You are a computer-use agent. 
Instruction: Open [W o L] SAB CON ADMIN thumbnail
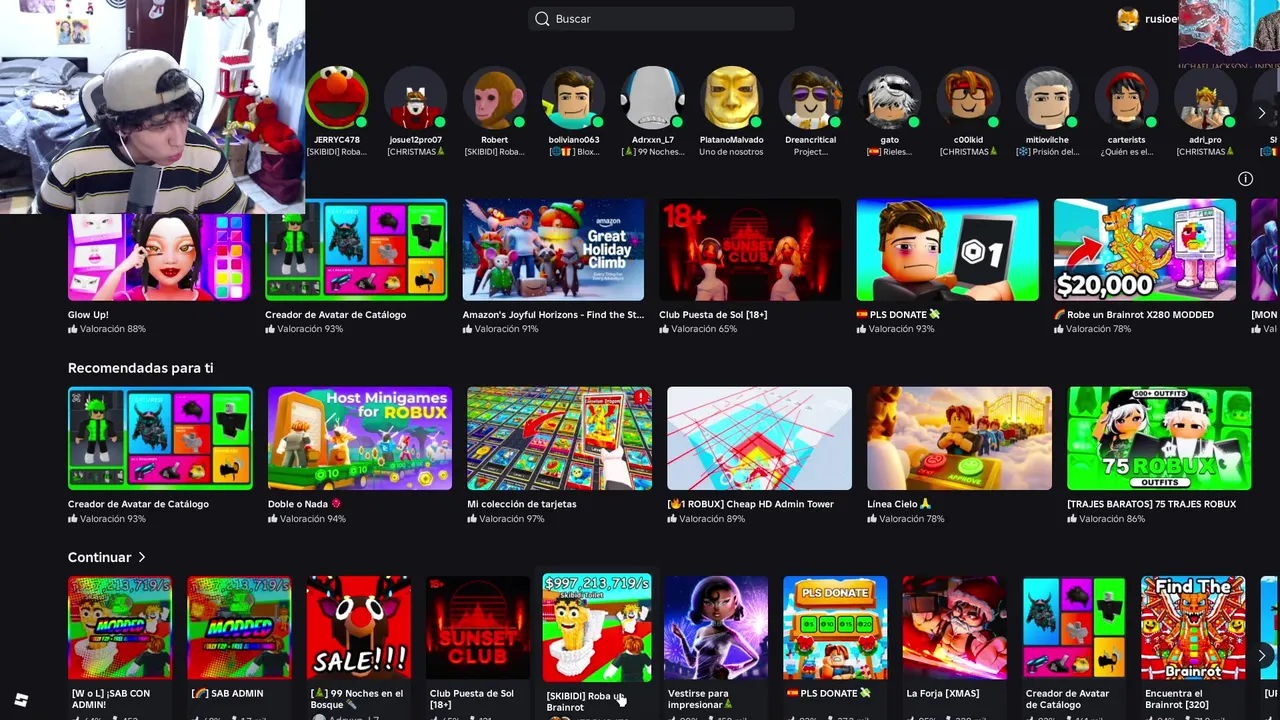(x=120, y=628)
